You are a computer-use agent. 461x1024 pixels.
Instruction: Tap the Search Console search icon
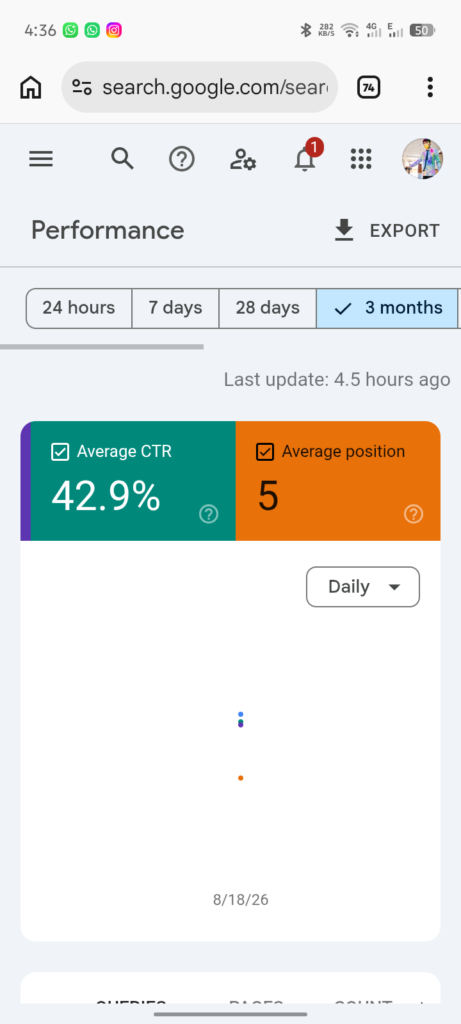click(122, 159)
